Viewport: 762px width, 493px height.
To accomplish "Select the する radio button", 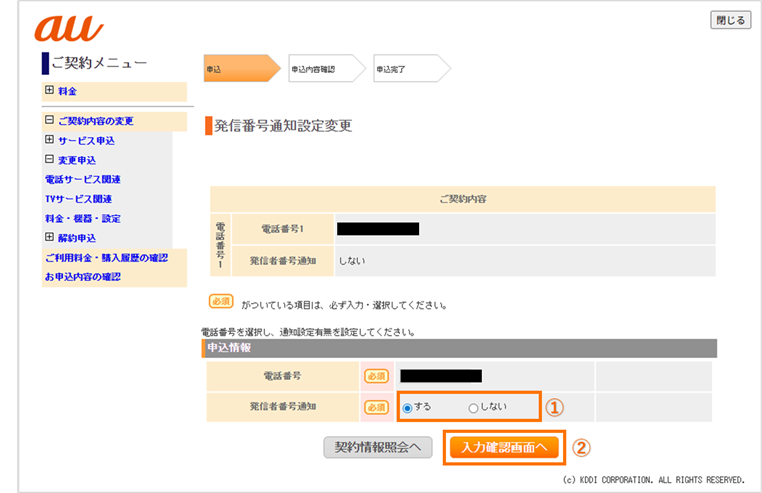I will 407,408.
